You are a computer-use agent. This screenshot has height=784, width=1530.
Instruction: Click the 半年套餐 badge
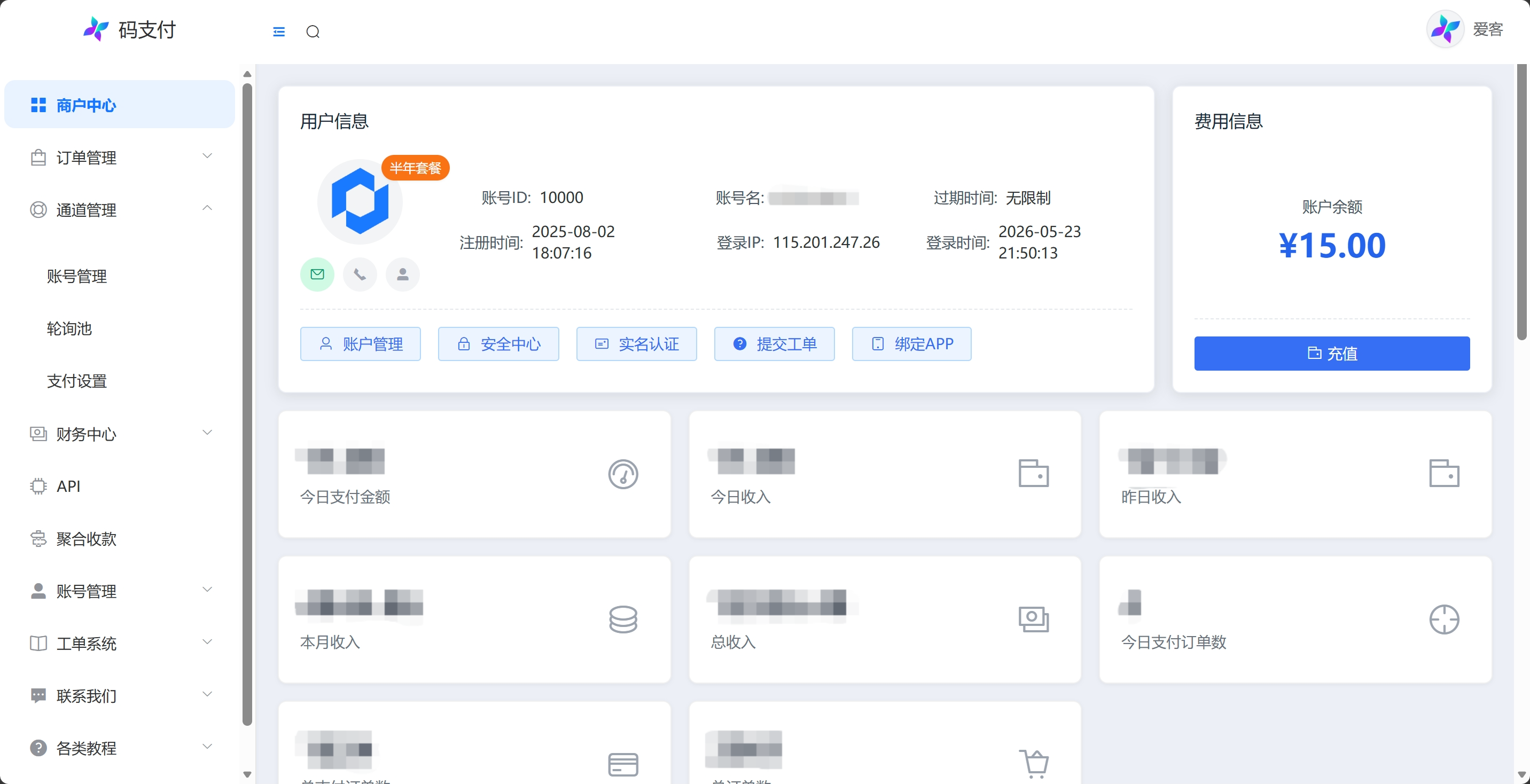tap(415, 168)
